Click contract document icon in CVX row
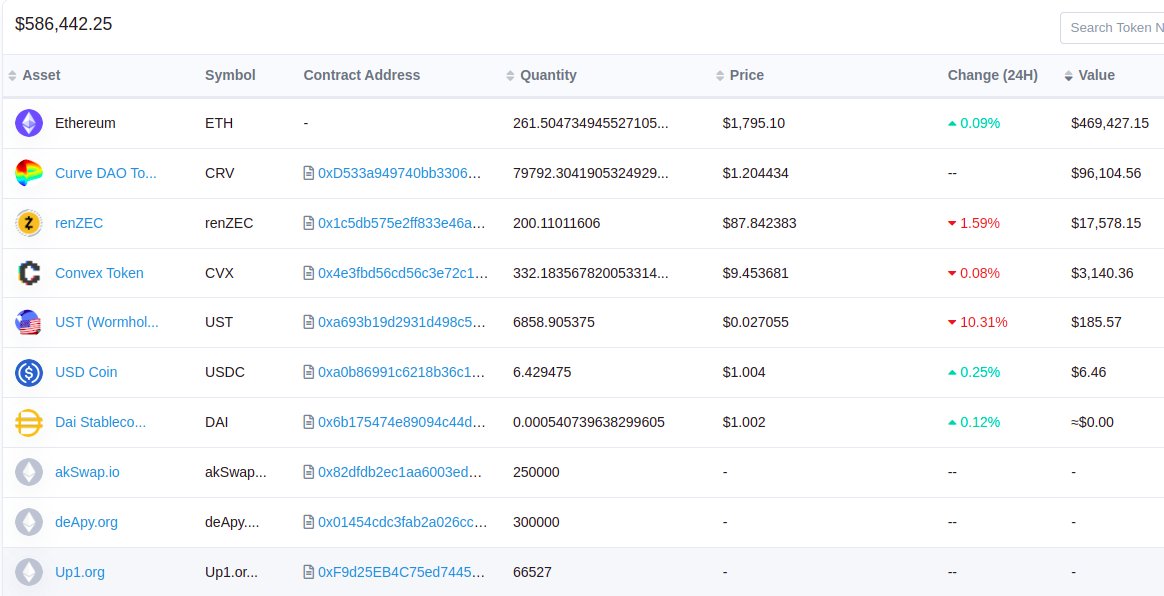This screenshot has height=596, width=1164. pyautogui.click(x=309, y=273)
